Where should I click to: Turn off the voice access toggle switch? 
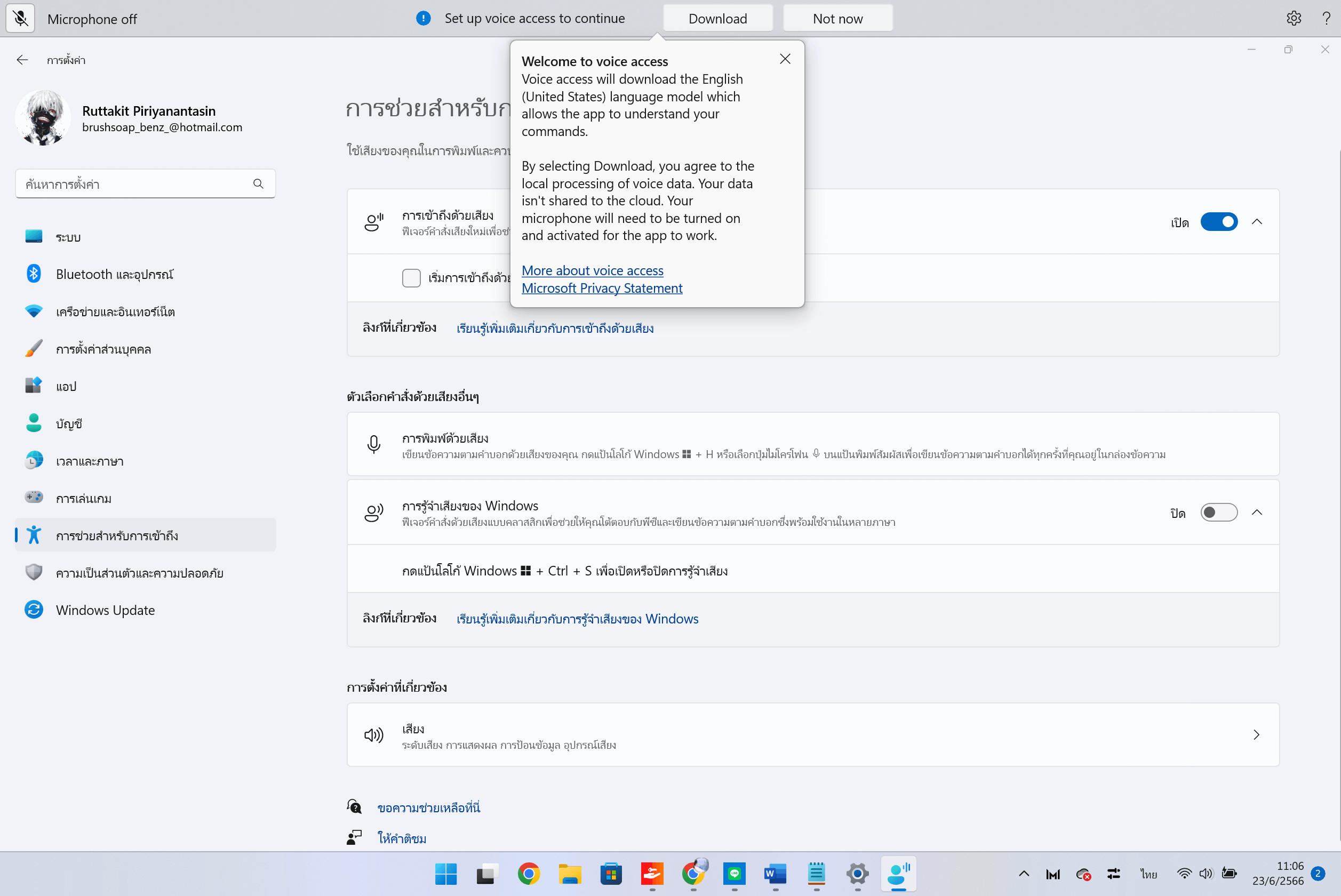1218,222
